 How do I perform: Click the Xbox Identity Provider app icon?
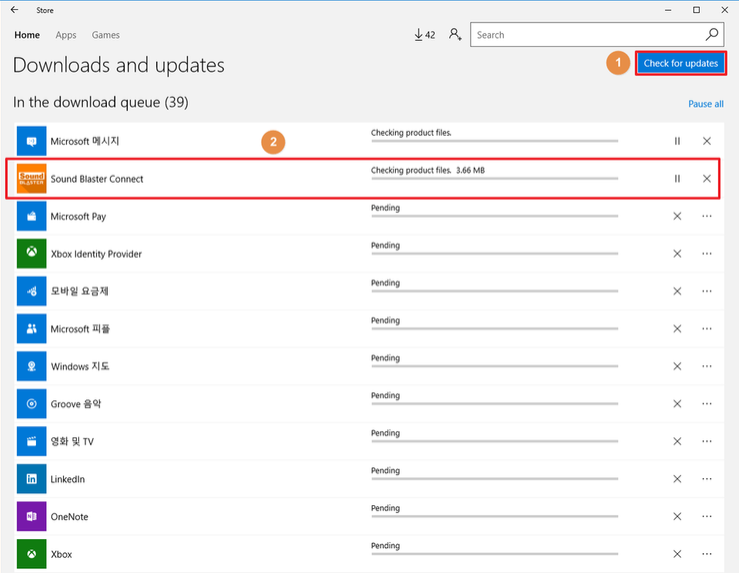(x=31, y=253)
